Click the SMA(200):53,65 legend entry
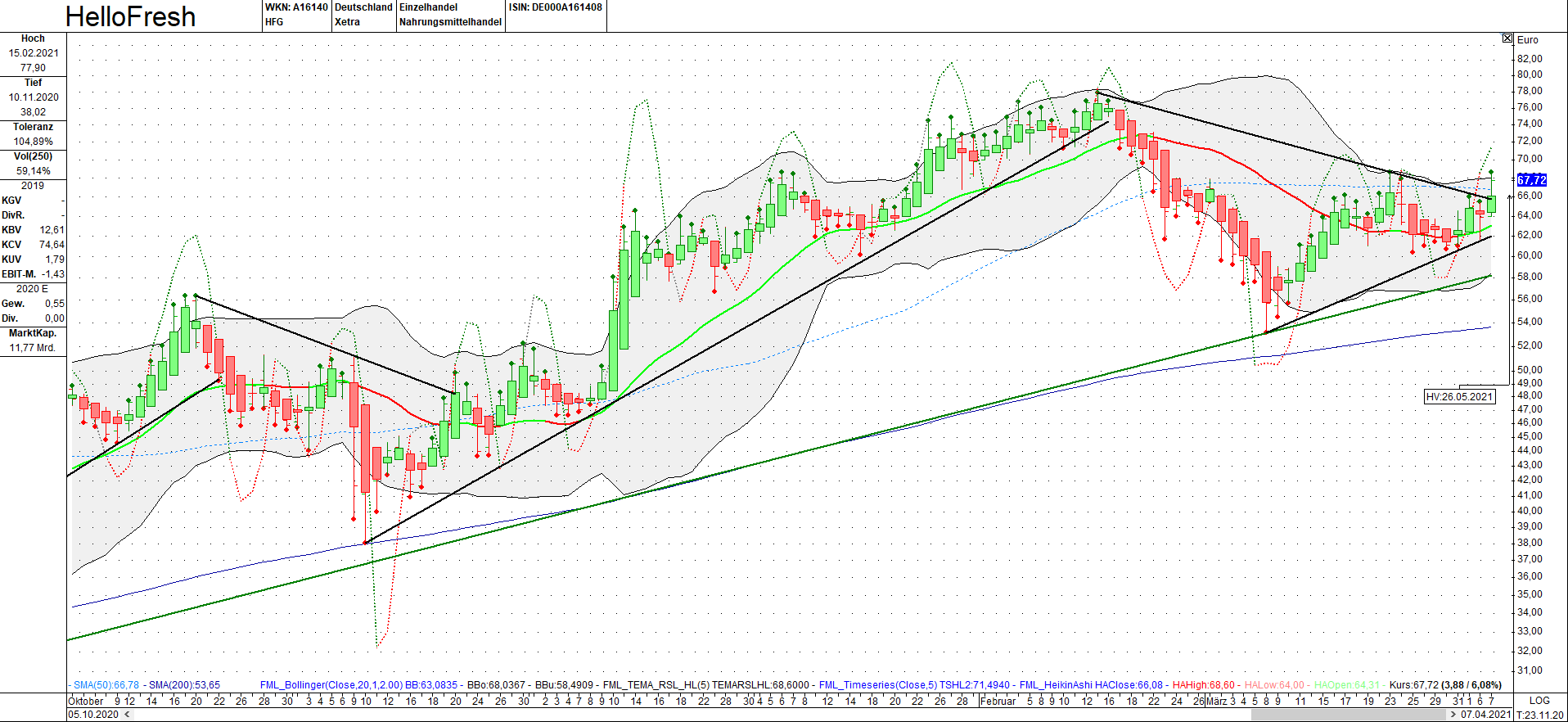 [184, 685]
